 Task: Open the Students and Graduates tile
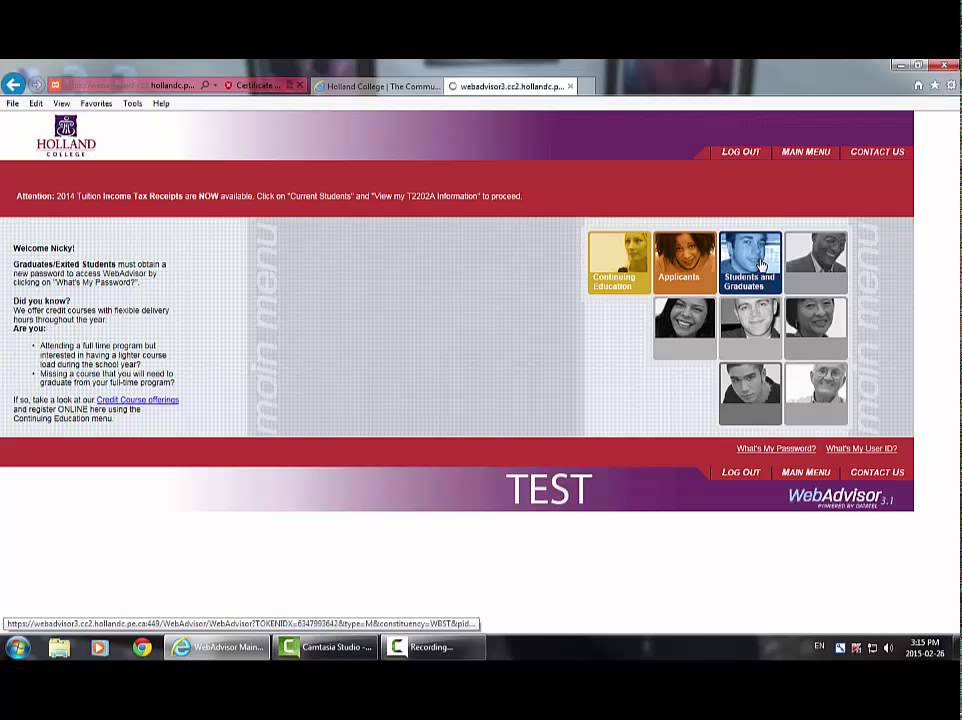click(x=750, y=262)
